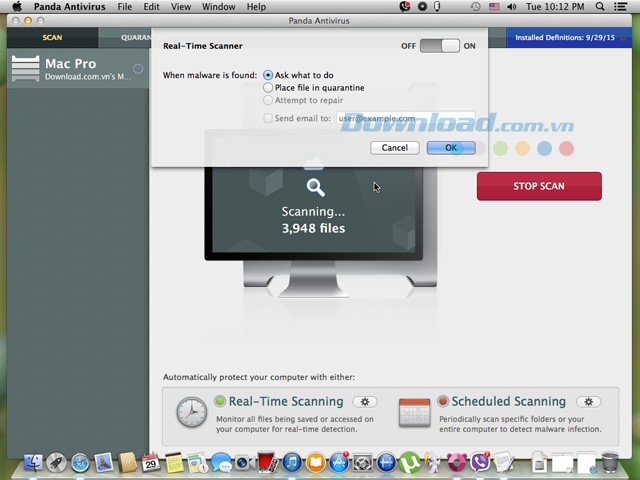Click the Real-Time Scanning clock icon

191,412
